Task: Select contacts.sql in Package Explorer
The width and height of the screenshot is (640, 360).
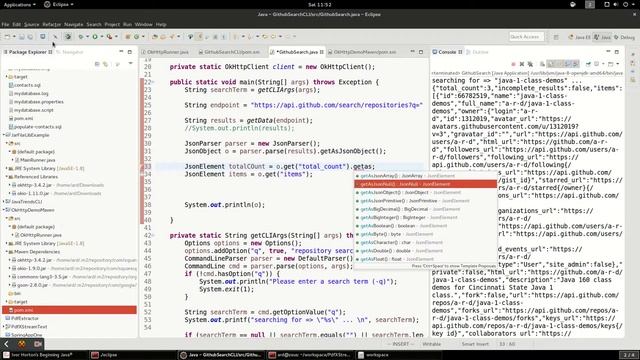Action: 25,85
